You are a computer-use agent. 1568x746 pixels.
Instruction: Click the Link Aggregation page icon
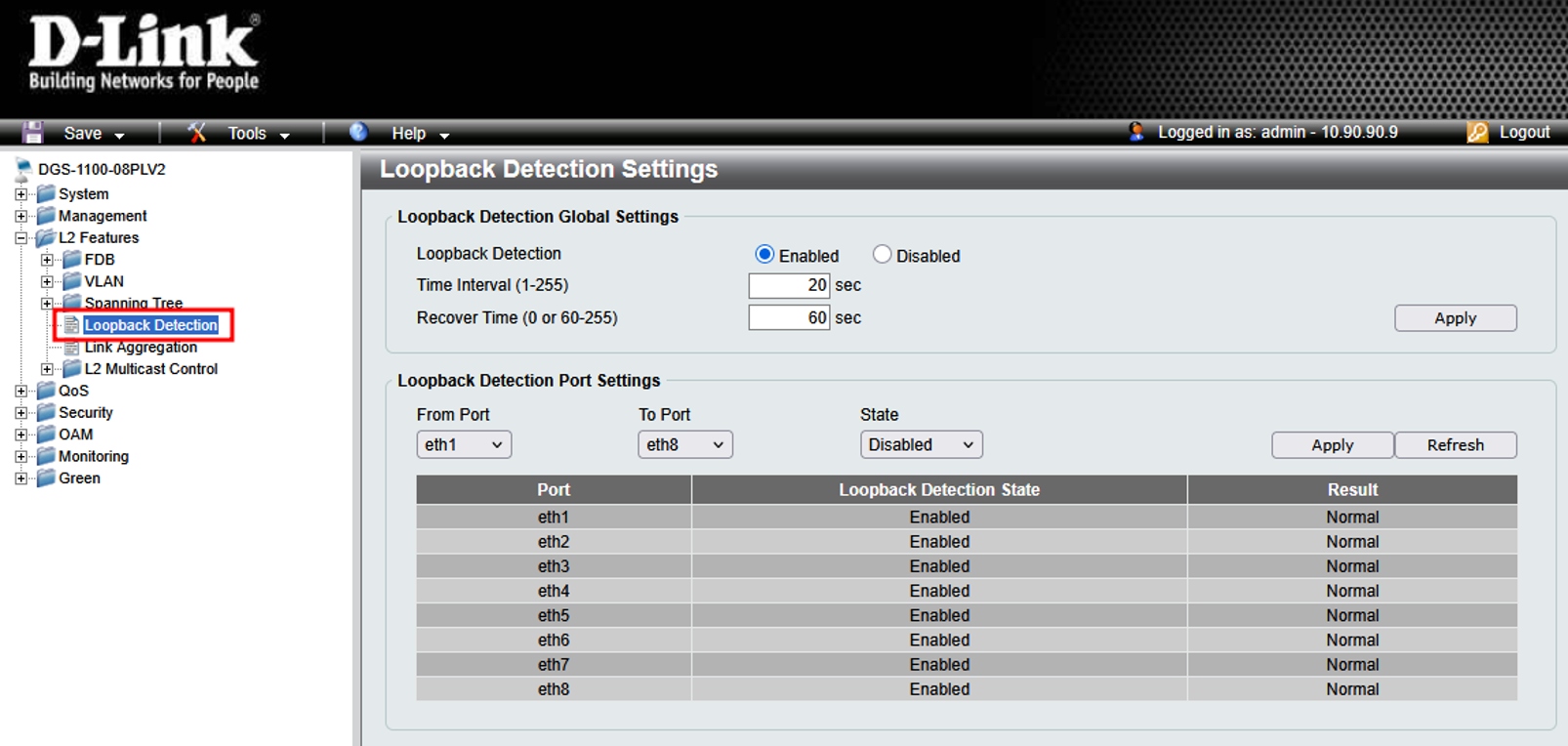coord(71,348)
